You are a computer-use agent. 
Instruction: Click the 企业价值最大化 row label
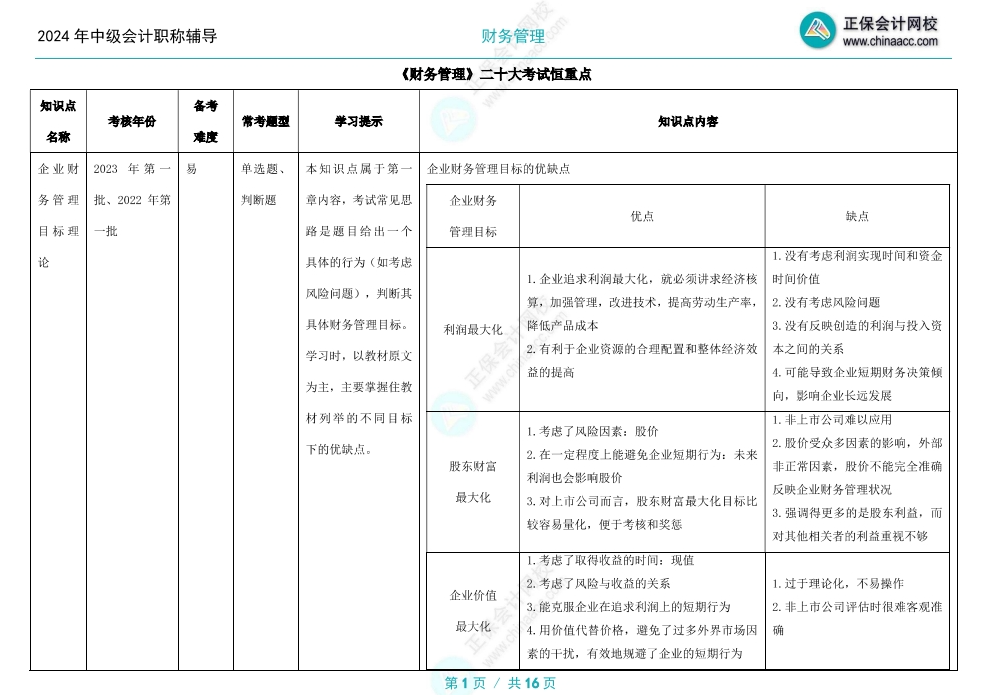click(471, 608)
